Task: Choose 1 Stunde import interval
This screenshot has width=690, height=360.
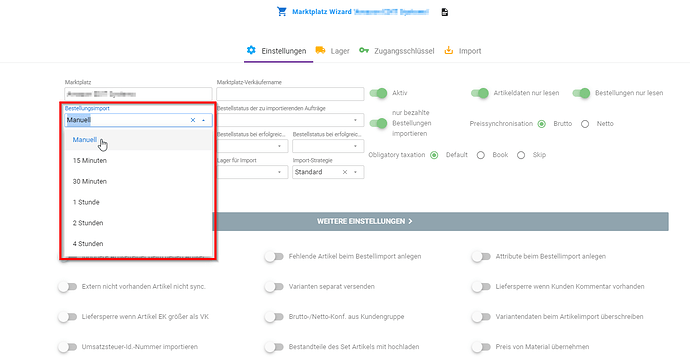Action: [138, 202]
